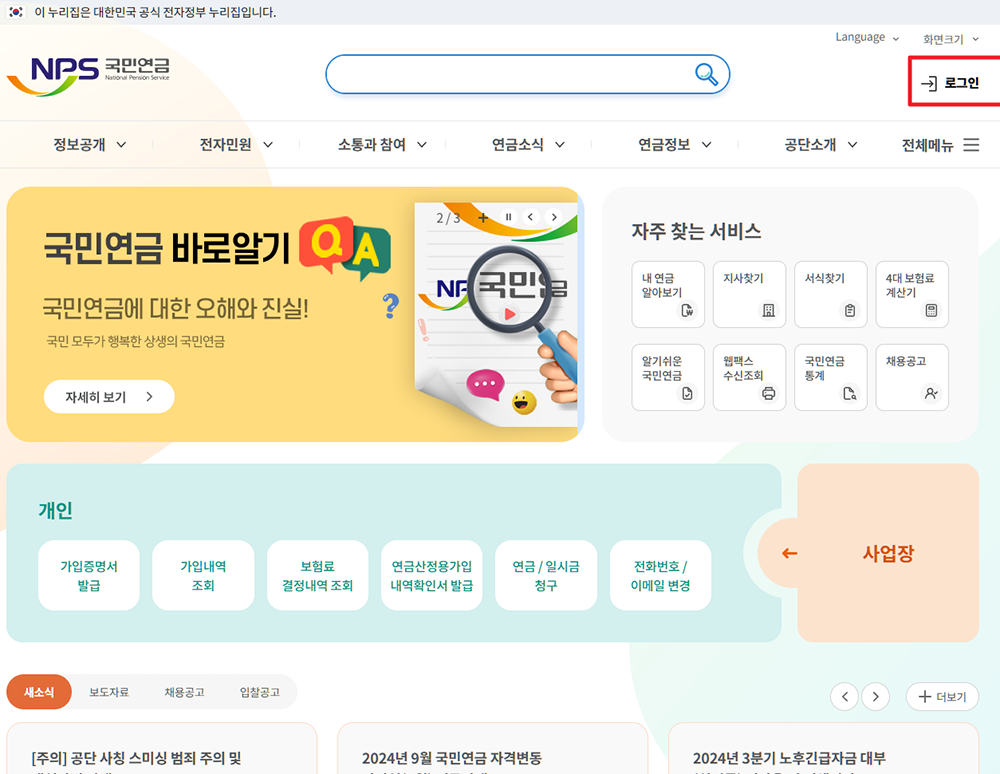Click the search magnifier icon
Viewport: 1000px width, 774px height.
[x=706, y=74]
